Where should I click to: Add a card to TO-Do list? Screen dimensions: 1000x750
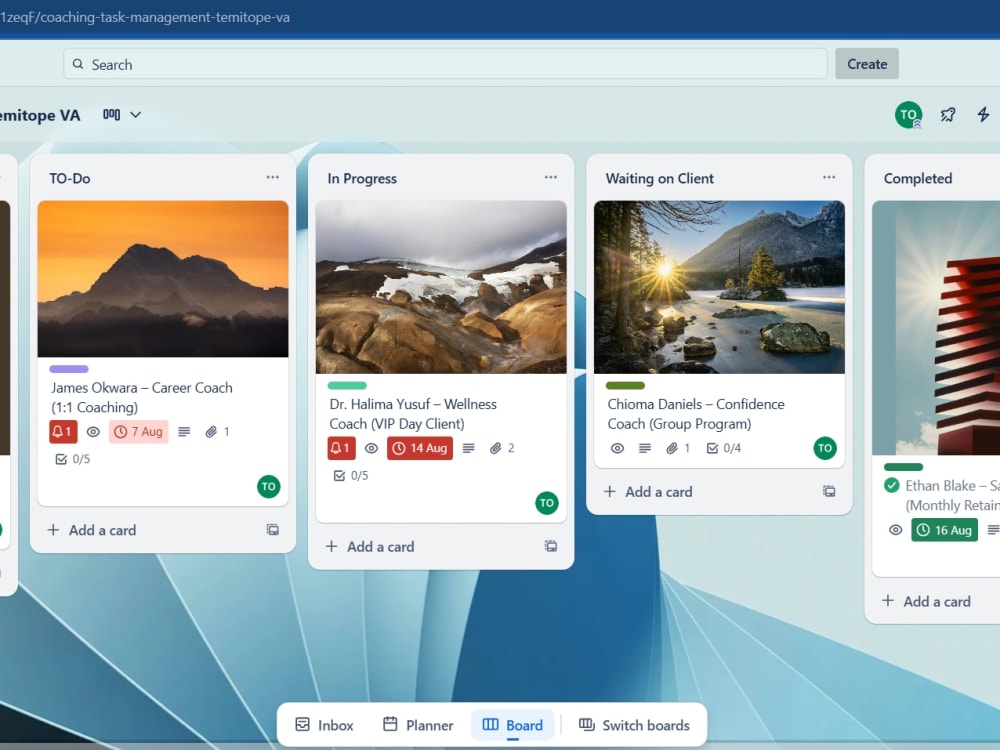point(92,530)
